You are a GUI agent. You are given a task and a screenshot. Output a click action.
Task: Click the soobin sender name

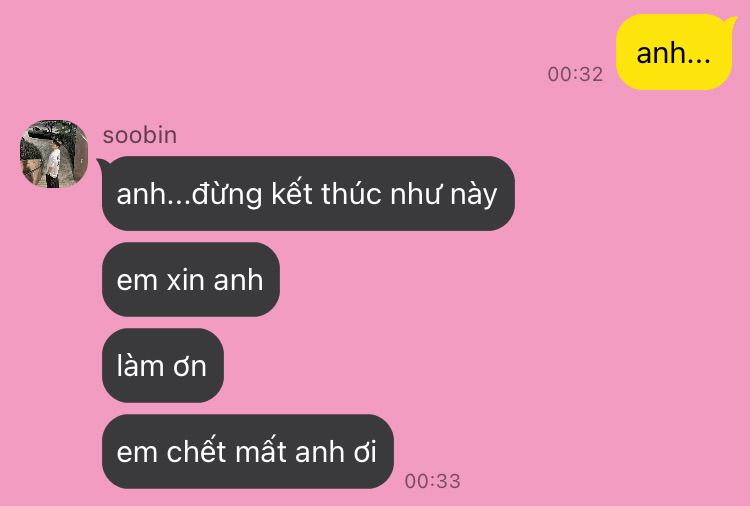pyautogui.click(x=140, y=135)
